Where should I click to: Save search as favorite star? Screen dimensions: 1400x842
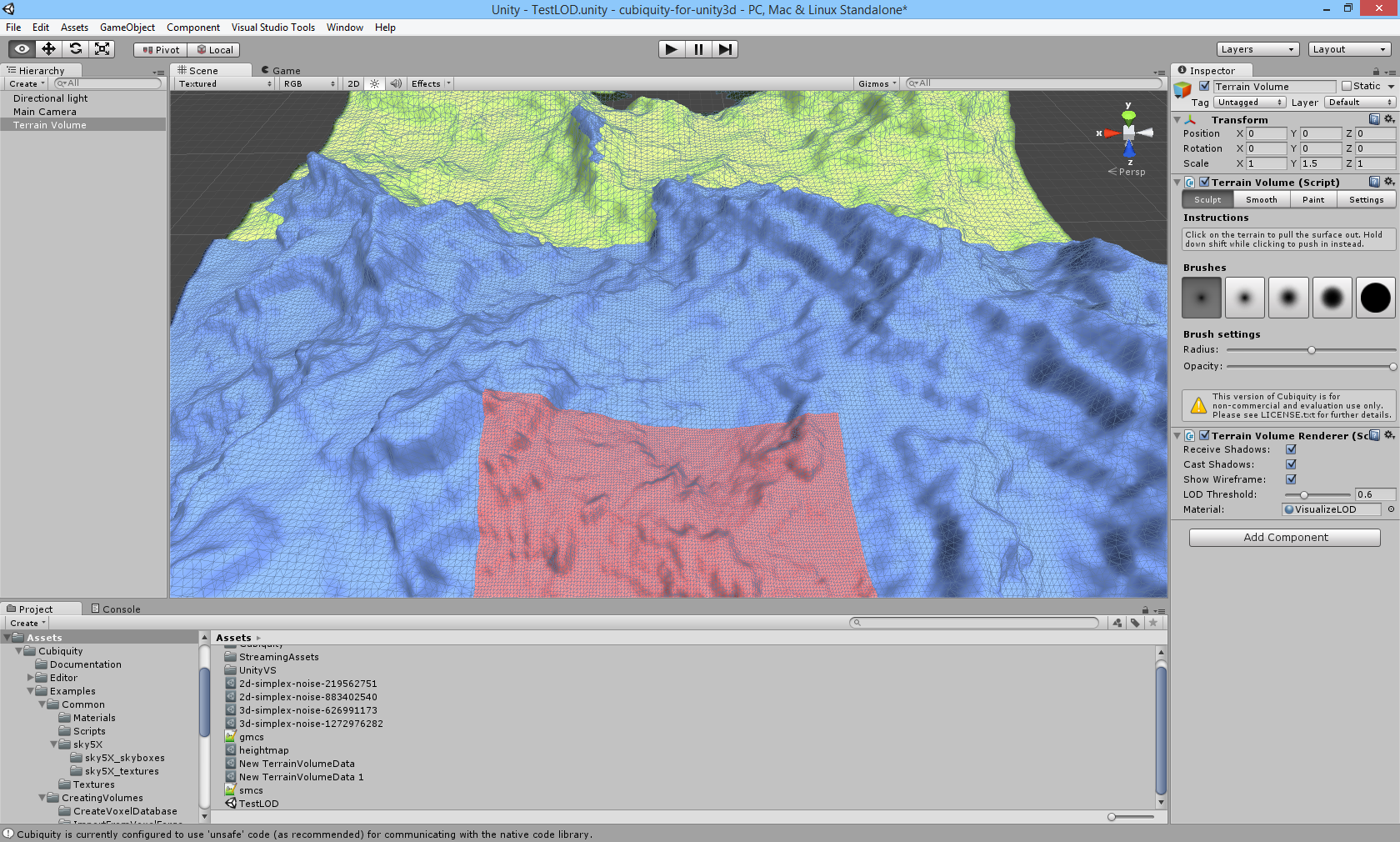click(1153, 623)
